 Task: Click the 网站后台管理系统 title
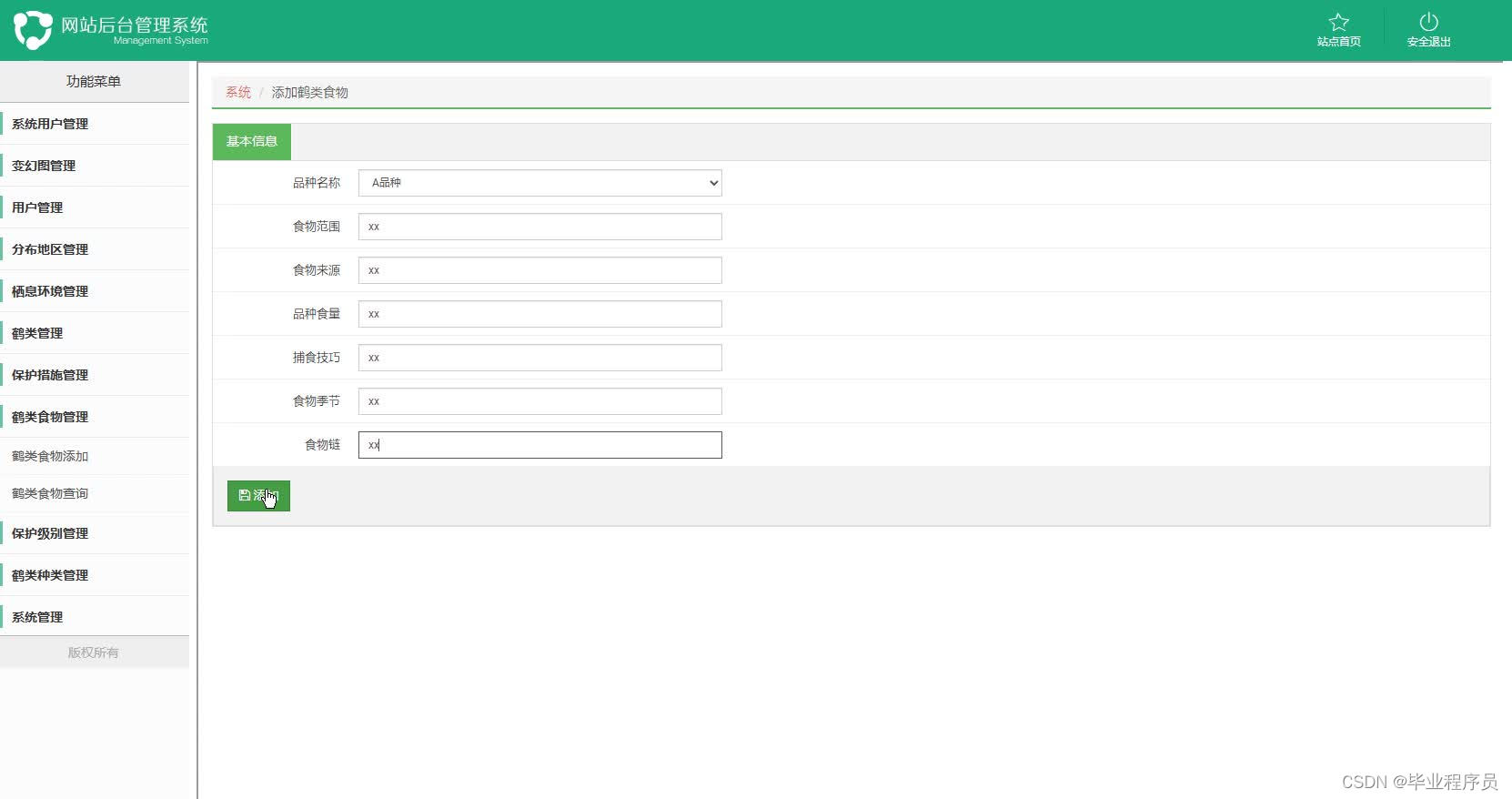135,25
